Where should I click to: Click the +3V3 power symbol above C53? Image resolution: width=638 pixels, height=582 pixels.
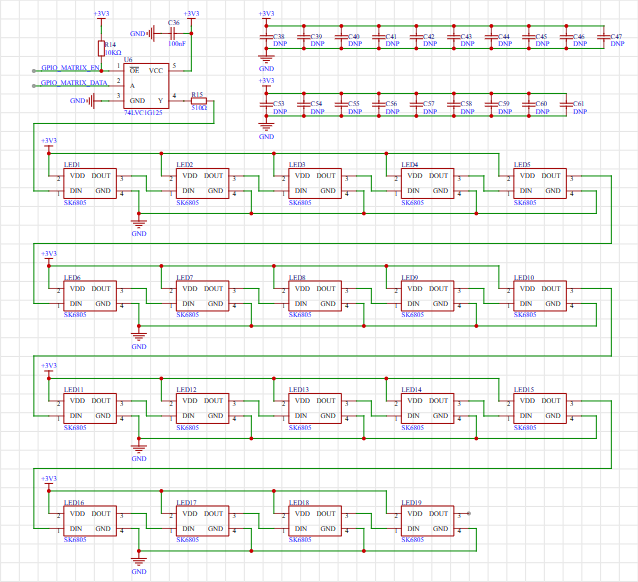[x=267, y=83]
